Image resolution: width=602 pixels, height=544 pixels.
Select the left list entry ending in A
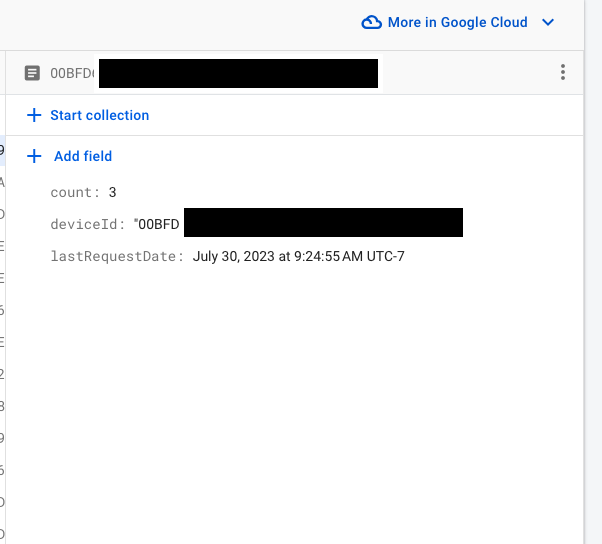[2, 182]
